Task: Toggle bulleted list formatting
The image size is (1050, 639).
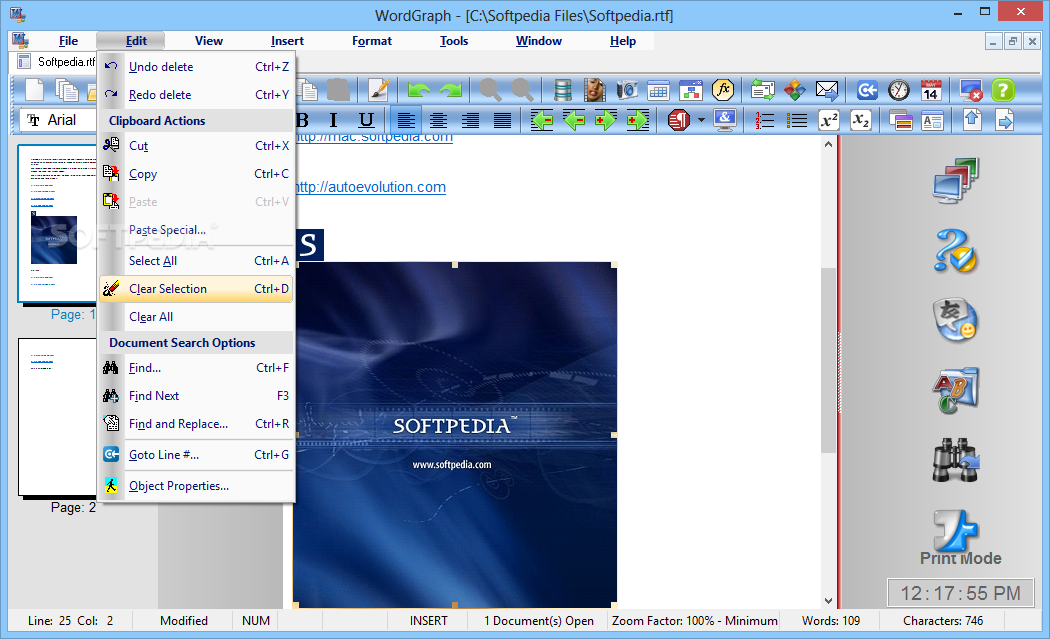Action: coord(796,121)
